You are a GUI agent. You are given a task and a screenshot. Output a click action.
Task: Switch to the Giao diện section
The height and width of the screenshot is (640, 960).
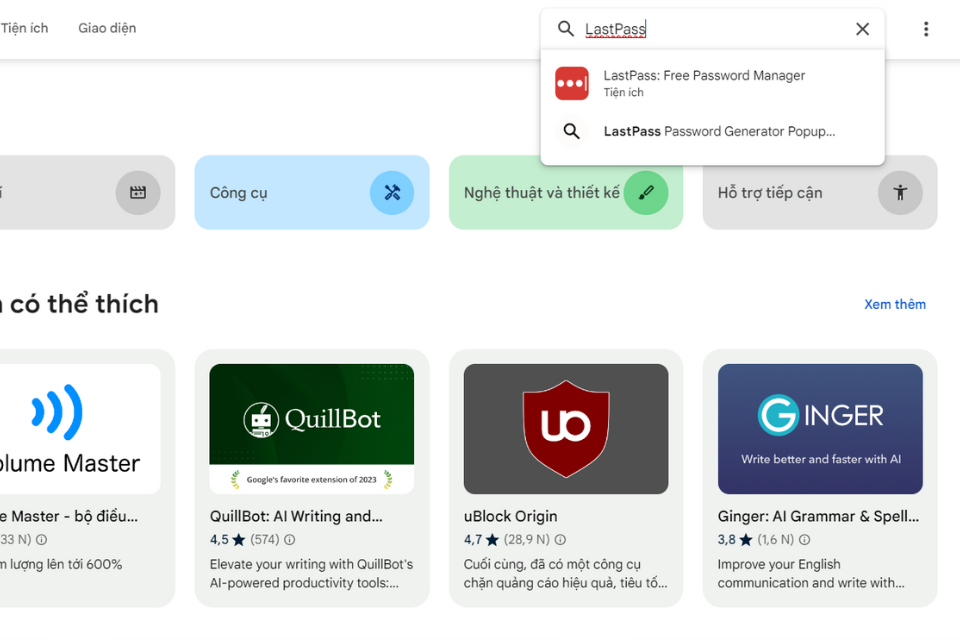[107, 28]
